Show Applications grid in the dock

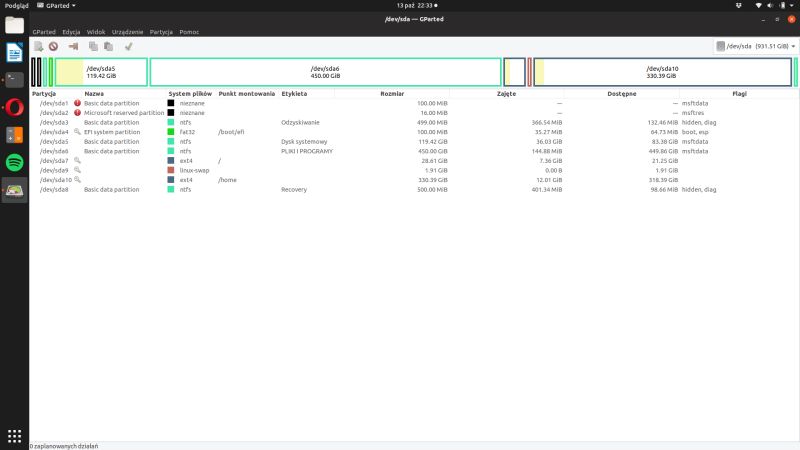[x=14, y=436]
